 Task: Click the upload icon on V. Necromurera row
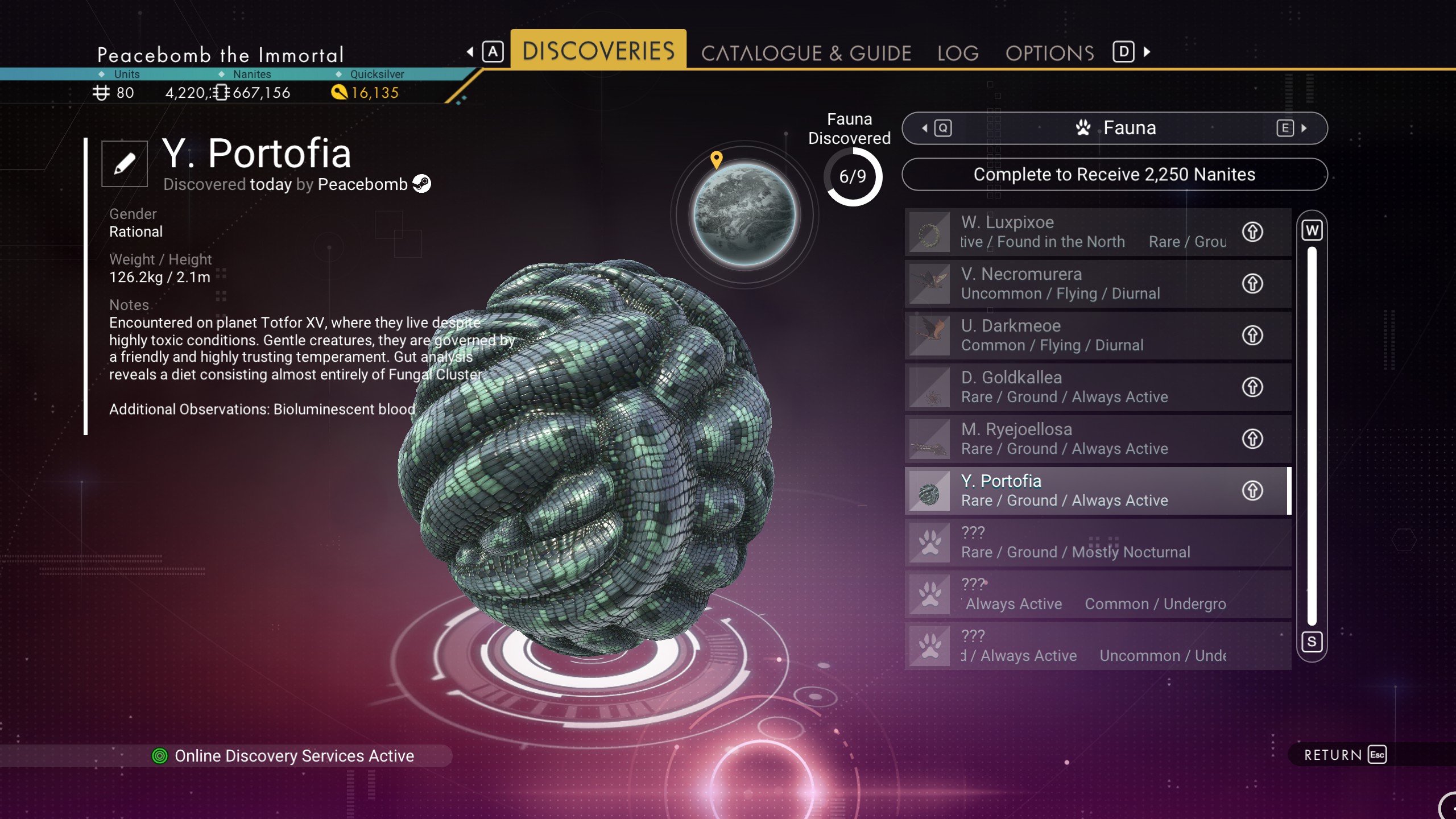pos(1252,283)
